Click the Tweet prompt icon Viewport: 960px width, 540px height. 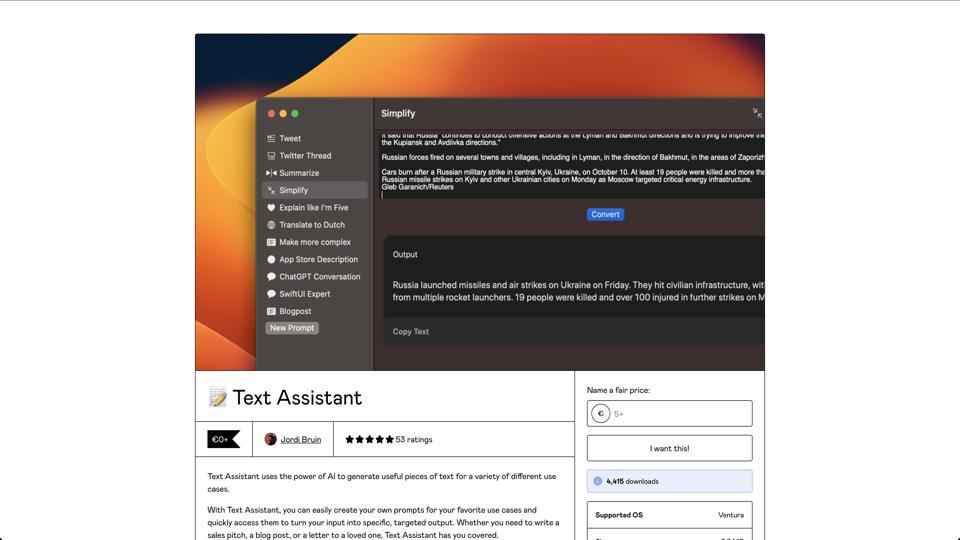click(271, 139)
